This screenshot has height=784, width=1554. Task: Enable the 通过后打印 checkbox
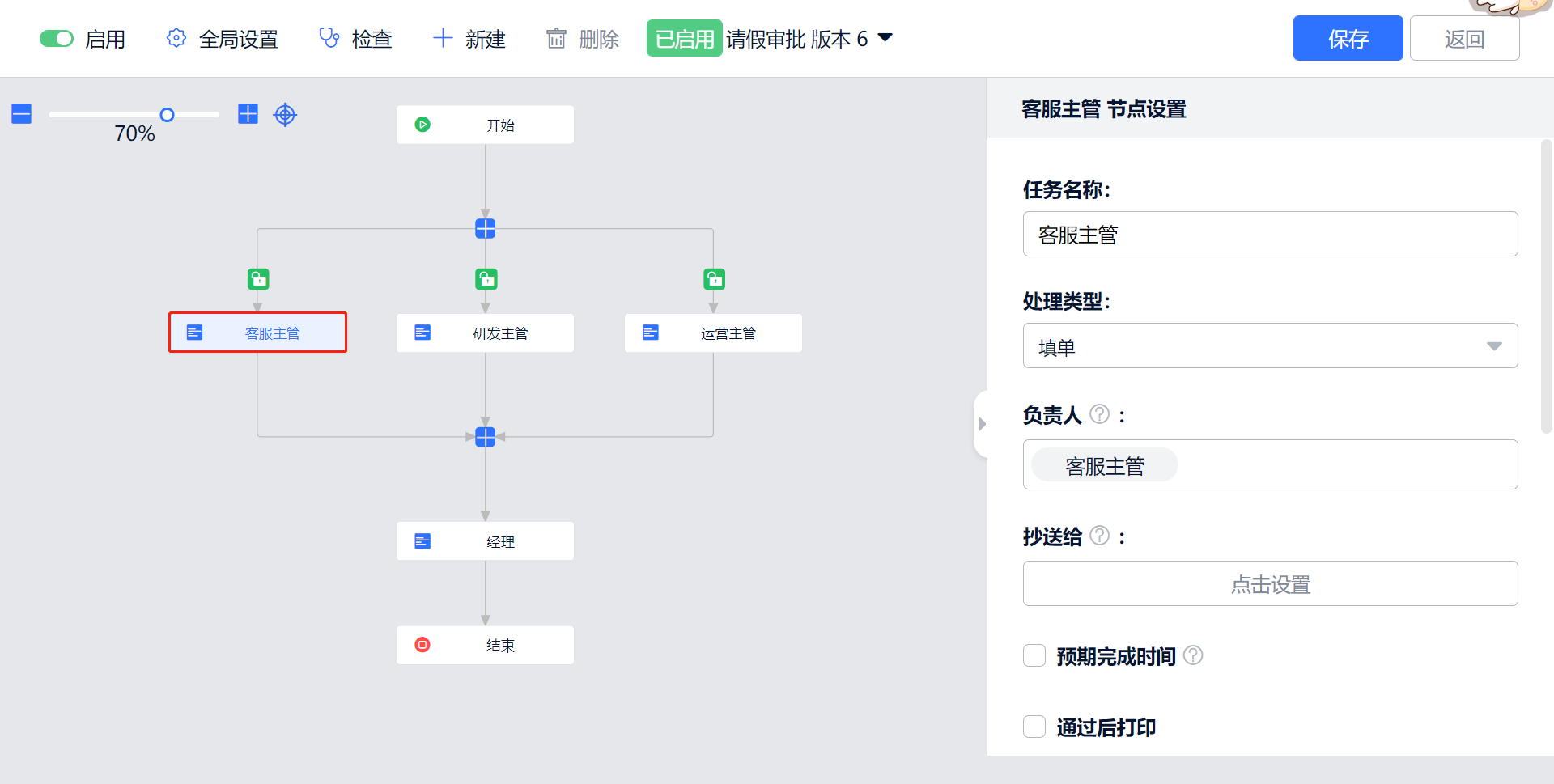coord(1034,727)
